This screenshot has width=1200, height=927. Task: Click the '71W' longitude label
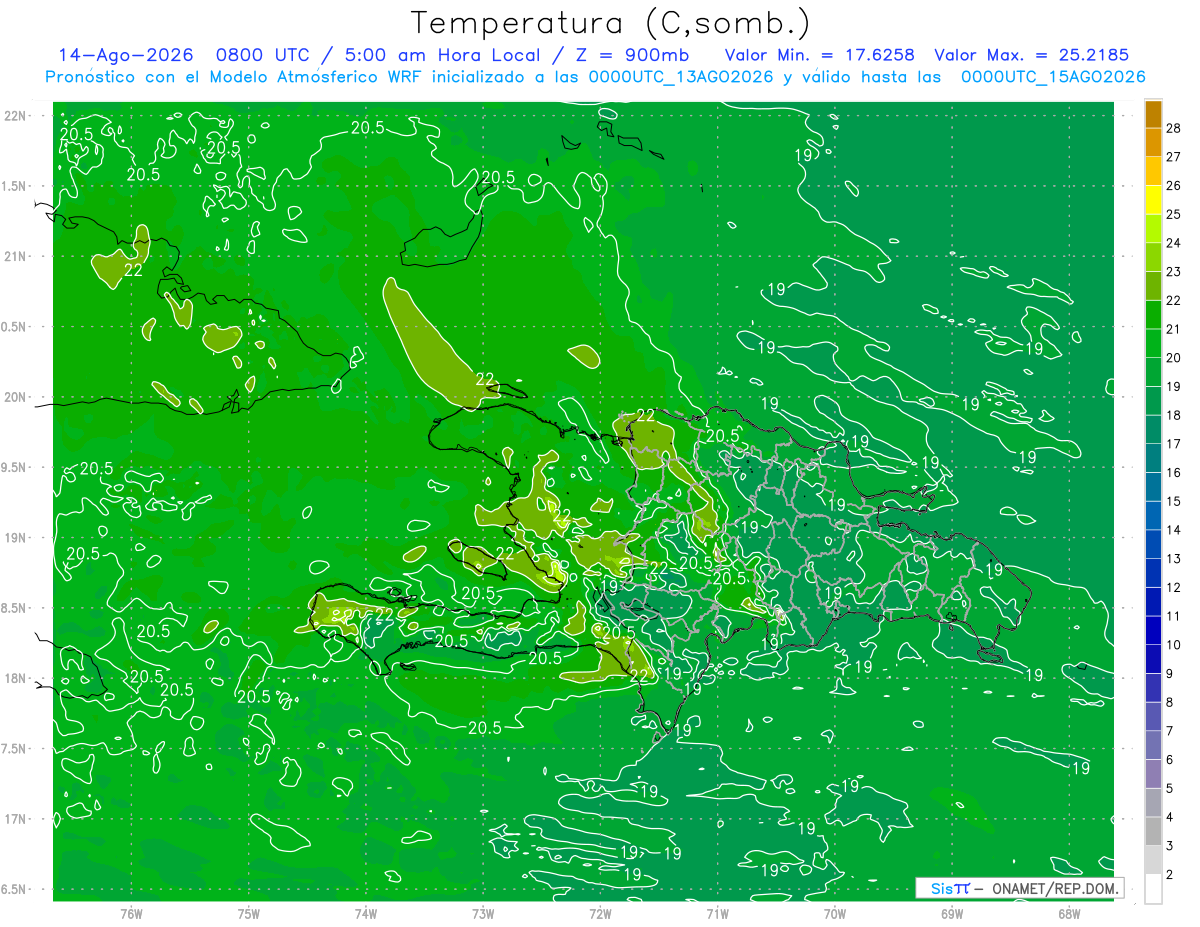717,914
